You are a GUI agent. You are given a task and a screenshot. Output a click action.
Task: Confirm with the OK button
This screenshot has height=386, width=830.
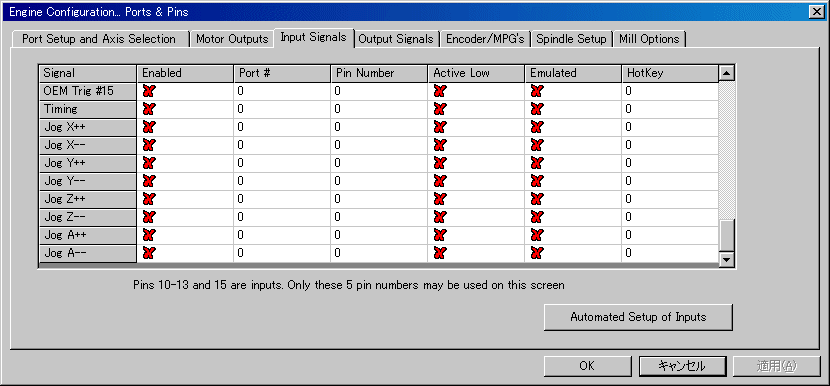click(x=587, y=366)
